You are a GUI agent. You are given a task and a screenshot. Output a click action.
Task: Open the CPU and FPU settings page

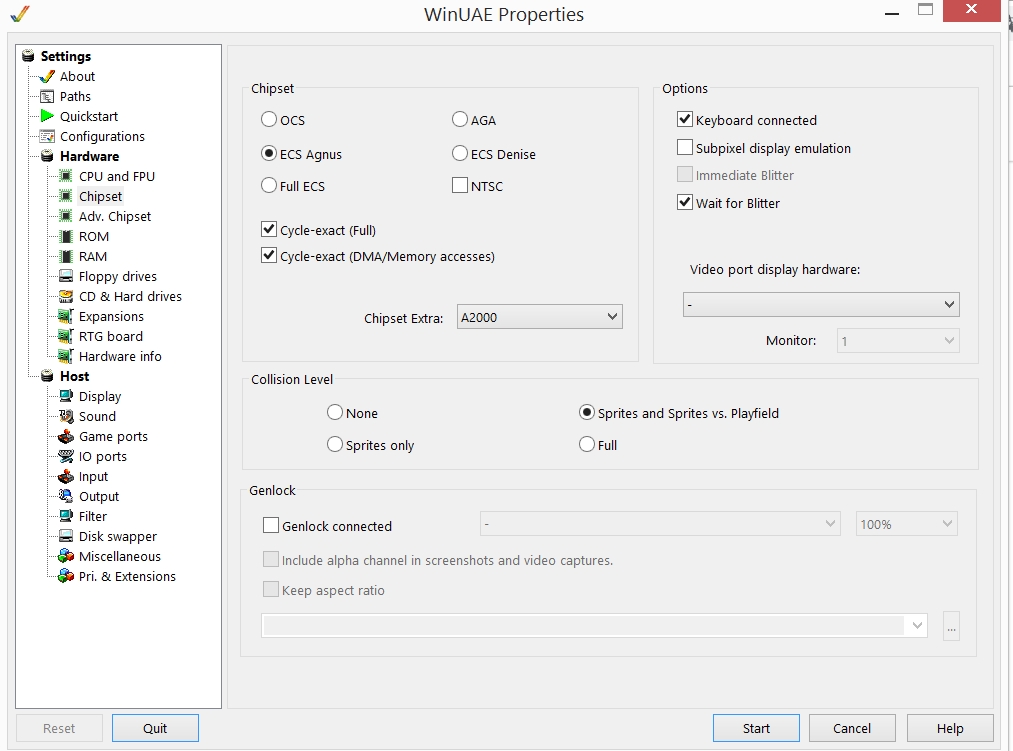(116, 176)
